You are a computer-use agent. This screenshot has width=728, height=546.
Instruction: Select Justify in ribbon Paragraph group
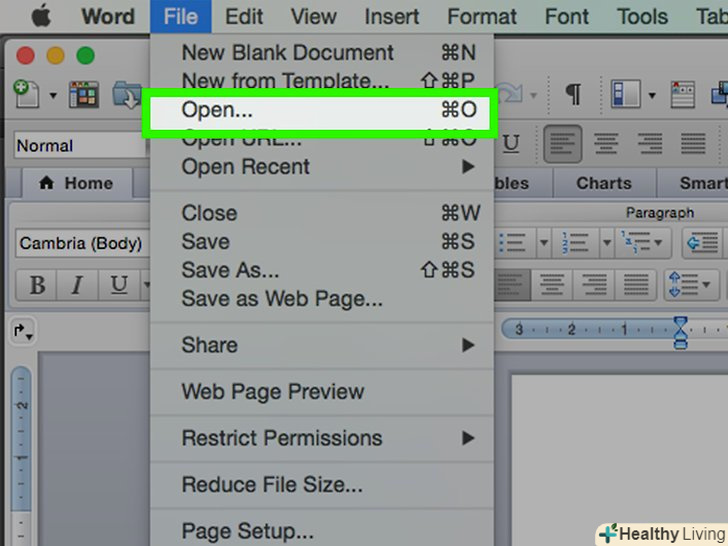(636, 285)
